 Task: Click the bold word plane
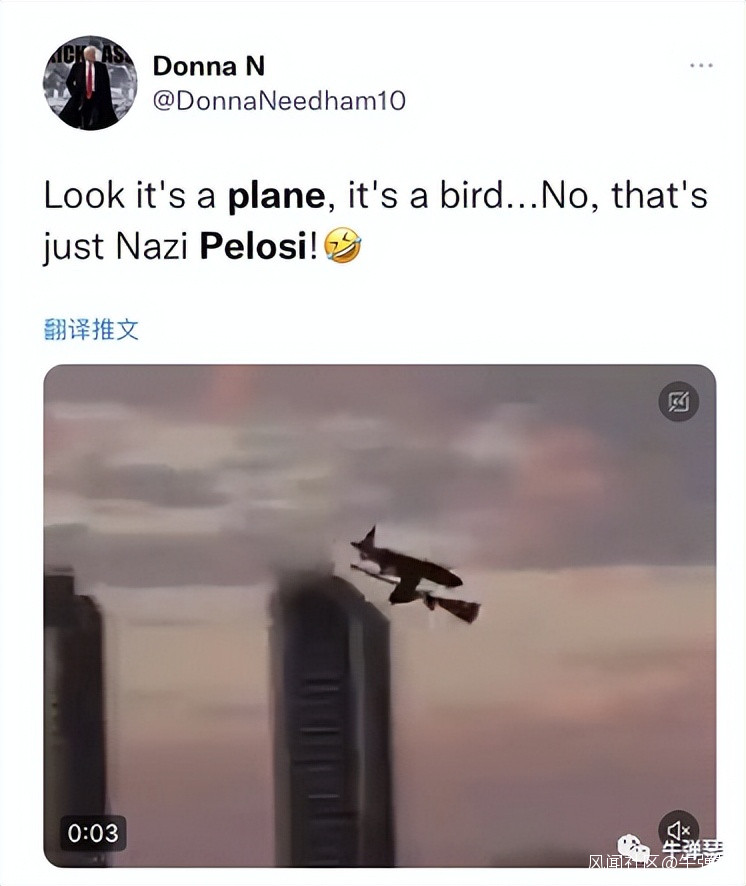pyautogui.click(x=276, y=197)
